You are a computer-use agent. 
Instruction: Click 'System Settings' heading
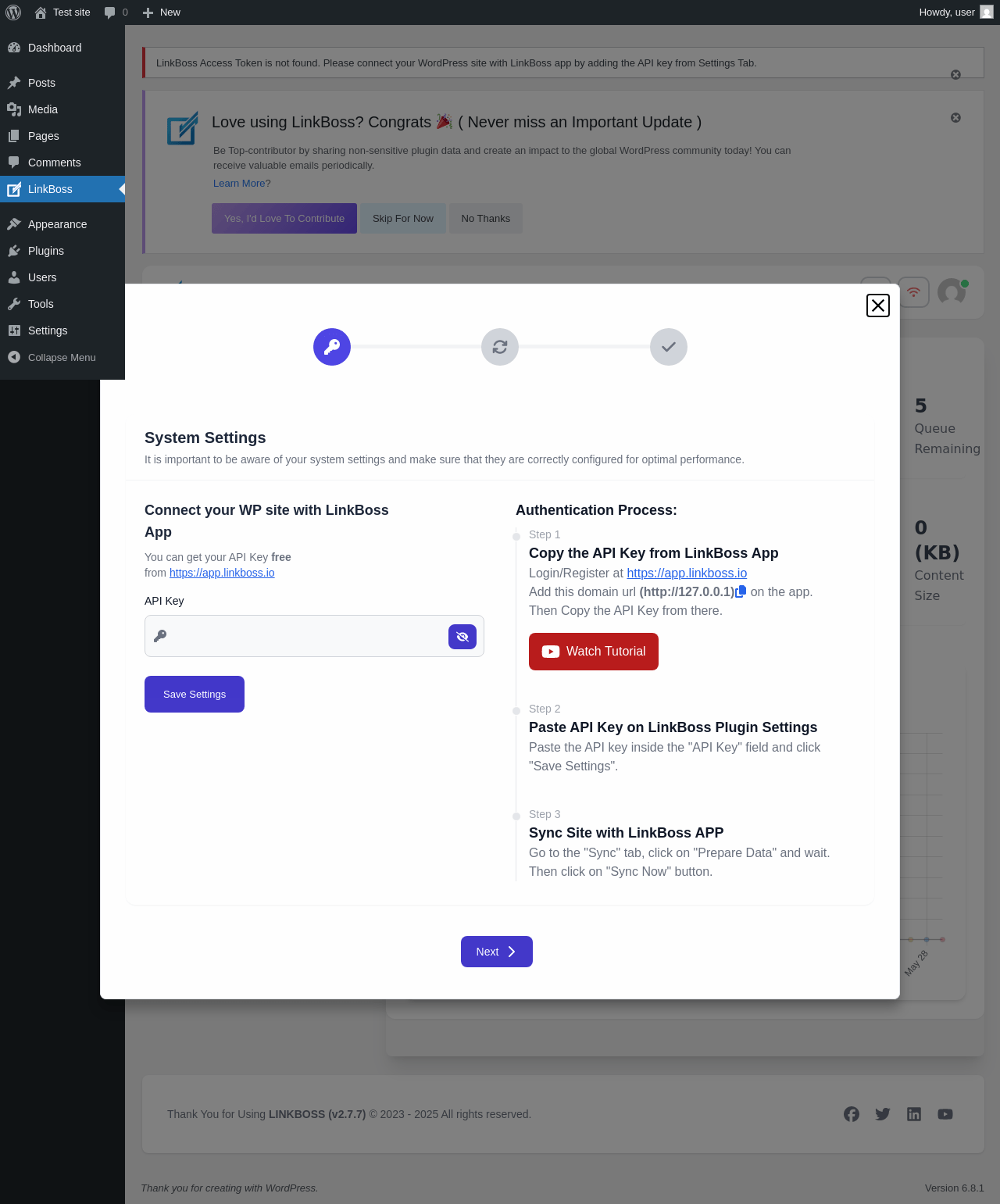[205, 438]
